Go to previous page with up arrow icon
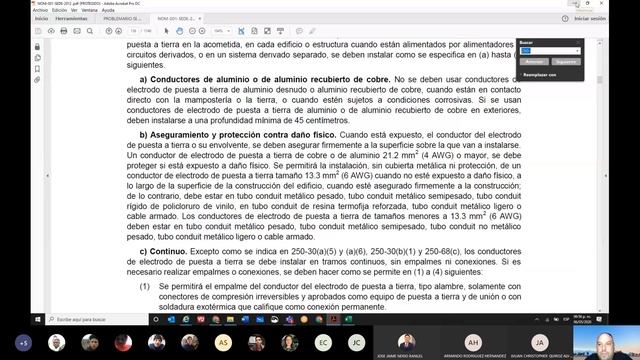This screenshot has width=640, height=360. click(x=109, y=31)
